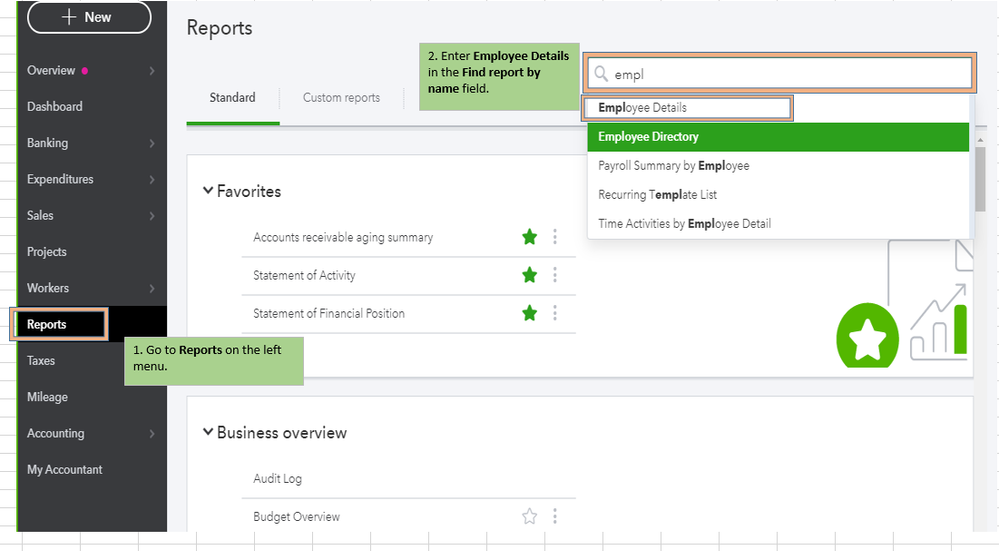The image size is (999, 551).
Task: Open Statement of Financial Position more options
Action: [555, 313]
